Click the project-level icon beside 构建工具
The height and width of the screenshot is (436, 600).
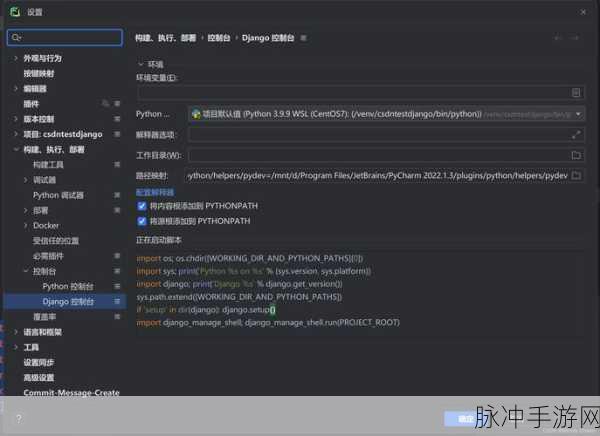(117, 165)
